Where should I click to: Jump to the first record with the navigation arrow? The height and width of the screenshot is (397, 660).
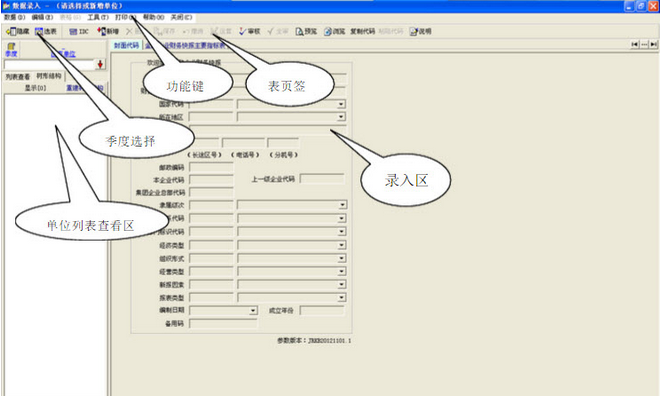click(x=635, y=44)
